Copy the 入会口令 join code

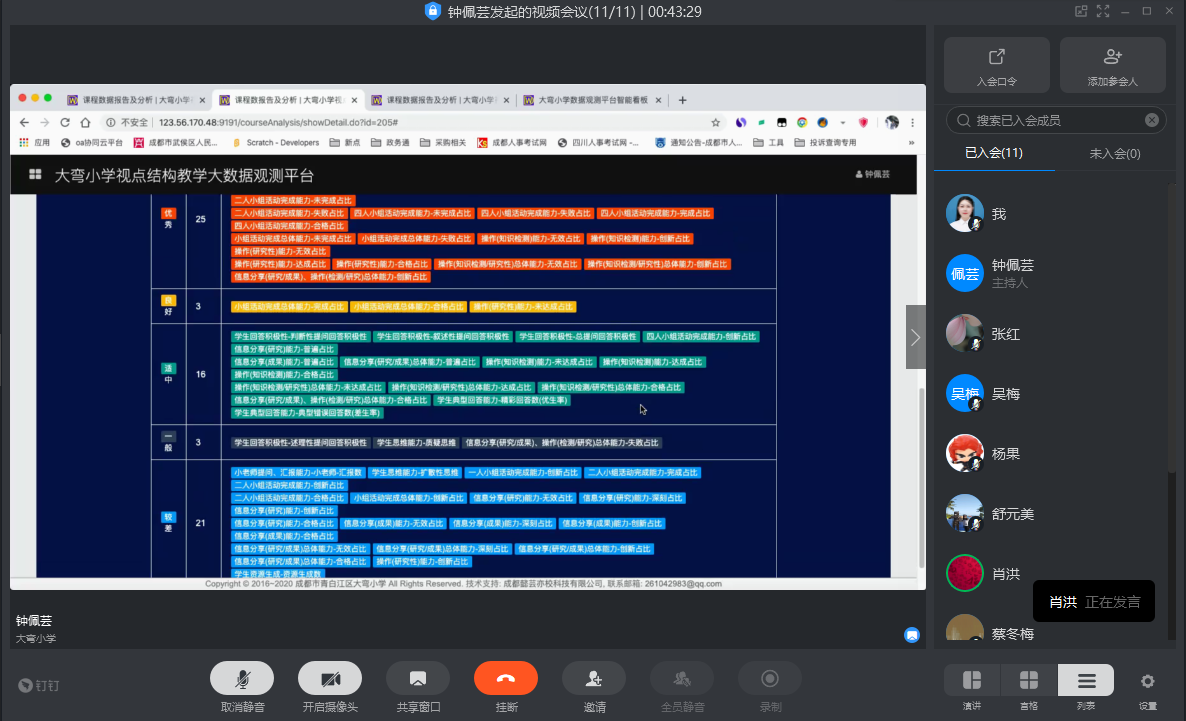(997, 65)
